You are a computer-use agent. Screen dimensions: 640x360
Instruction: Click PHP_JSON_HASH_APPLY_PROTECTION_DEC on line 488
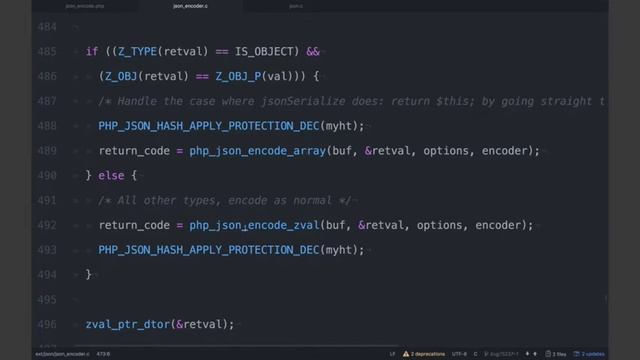pyautogui.click(x=209, y=126)
